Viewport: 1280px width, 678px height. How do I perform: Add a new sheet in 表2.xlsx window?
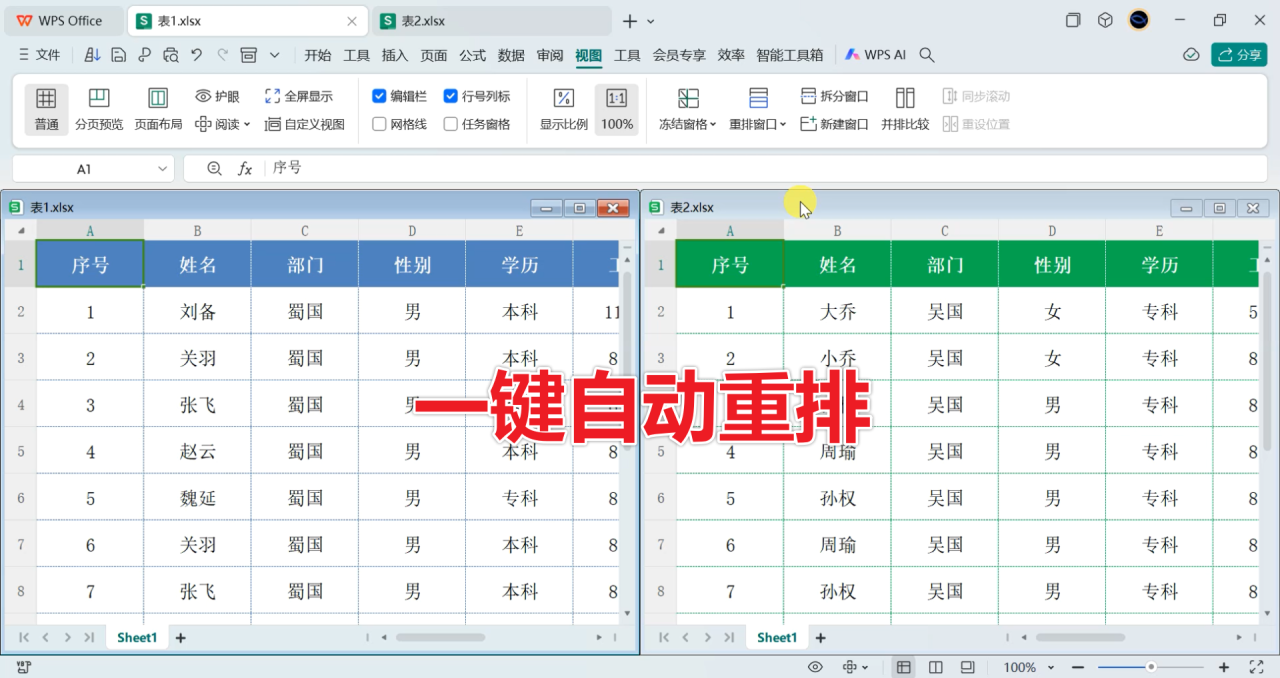821,637
